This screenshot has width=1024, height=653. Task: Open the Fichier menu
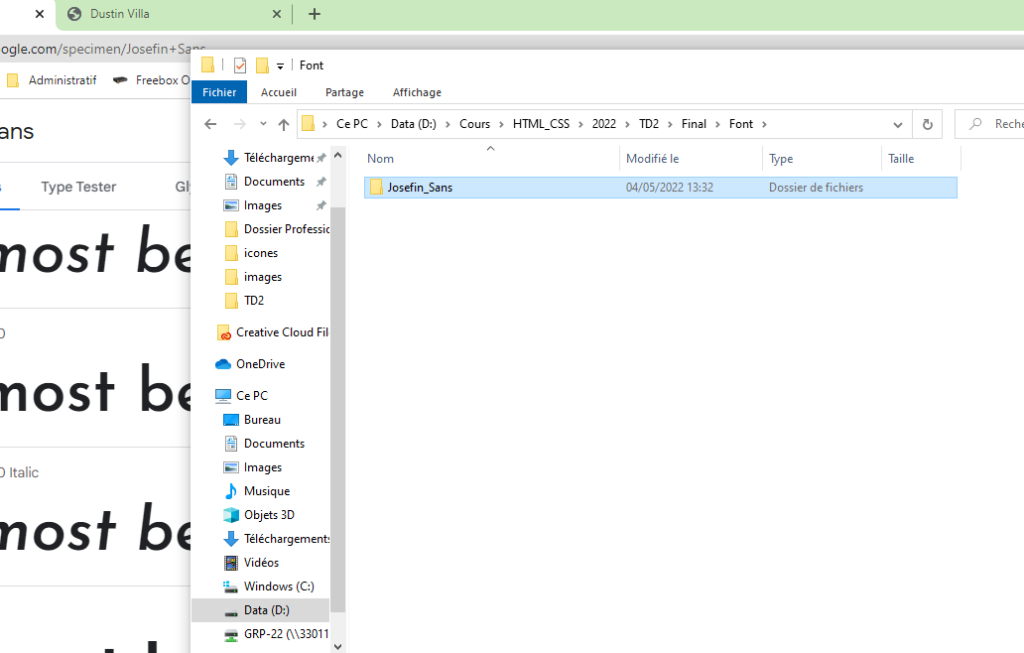219,92
